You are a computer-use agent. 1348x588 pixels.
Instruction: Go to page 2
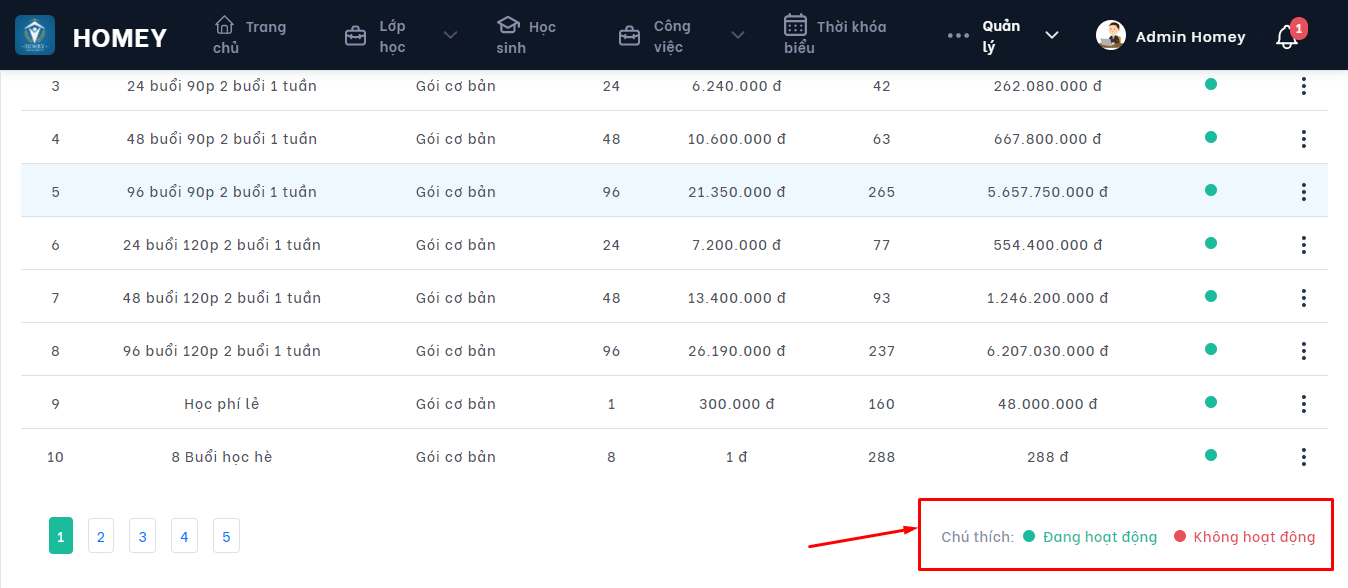coord(100,536)
